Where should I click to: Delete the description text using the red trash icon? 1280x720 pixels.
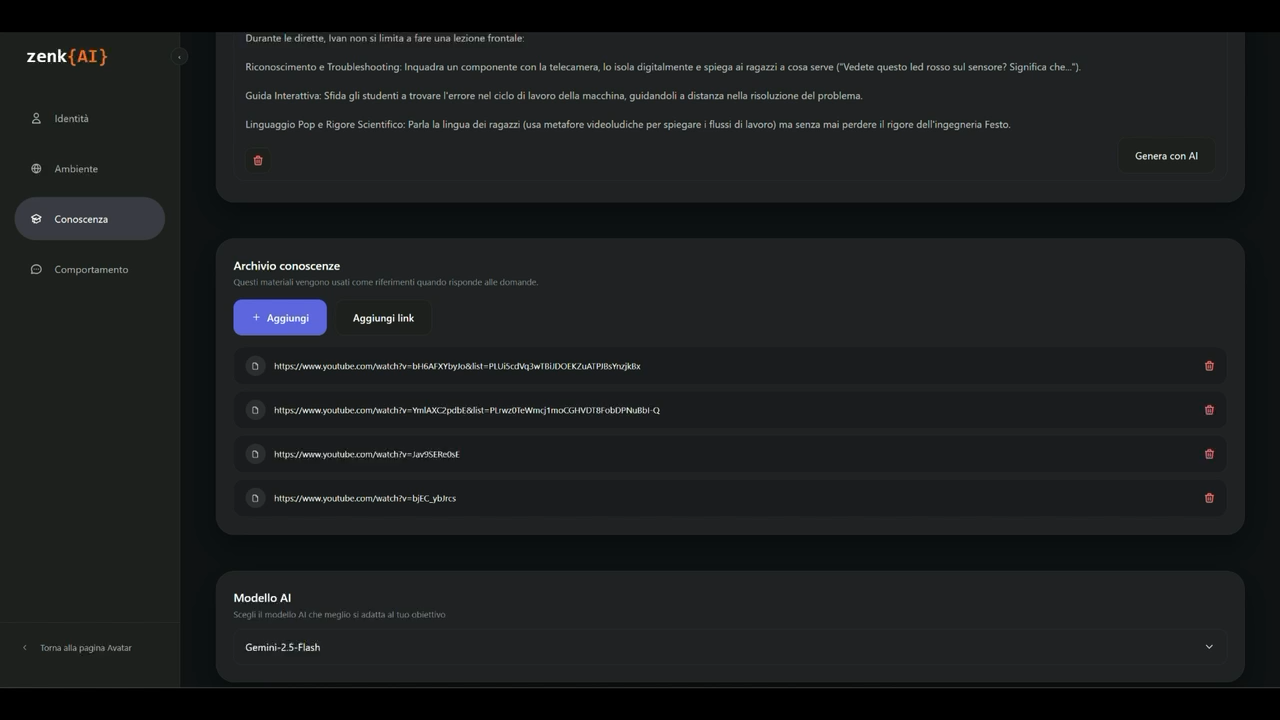point(258,160)
